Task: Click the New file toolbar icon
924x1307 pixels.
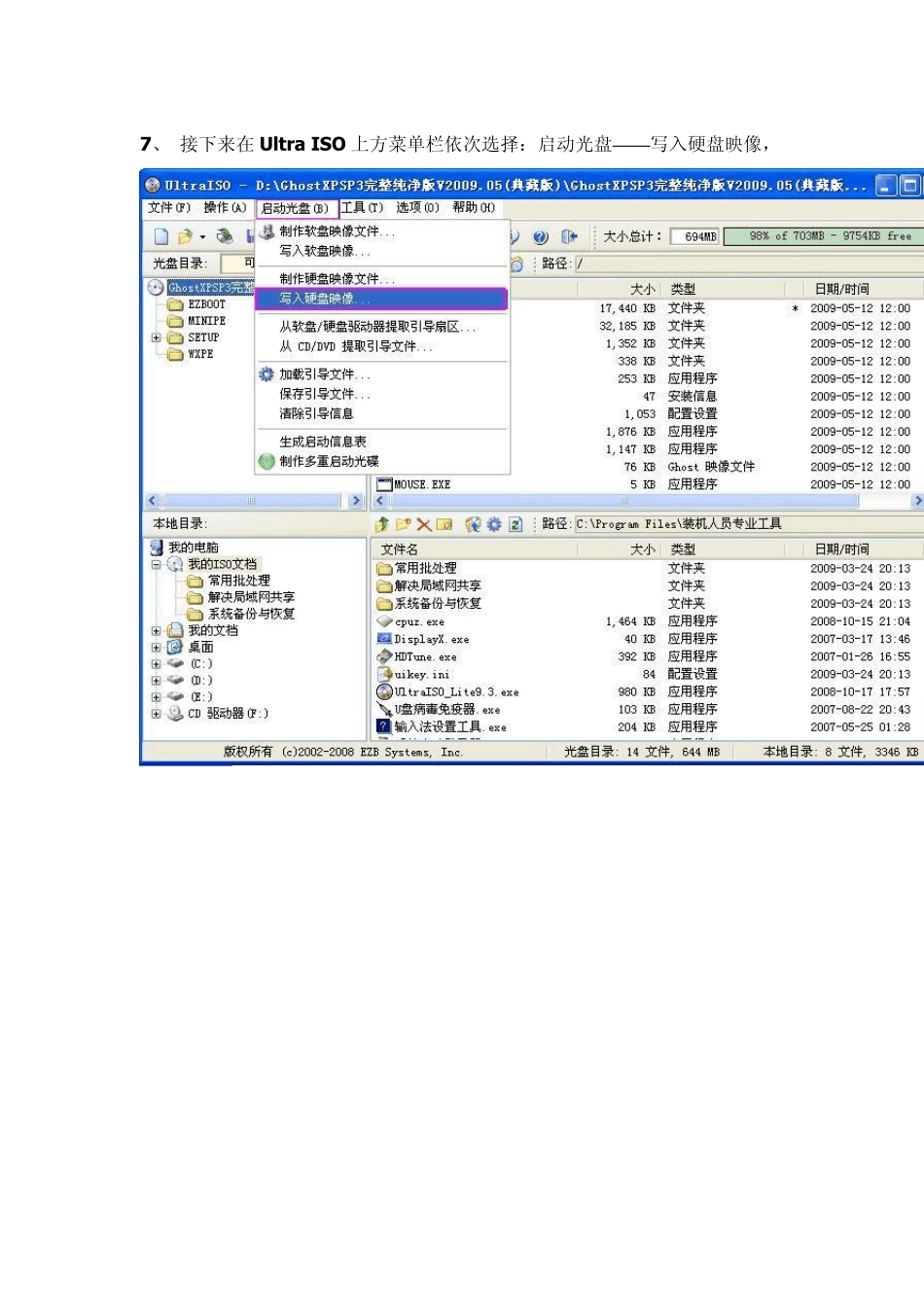Action: pos(161,236)
